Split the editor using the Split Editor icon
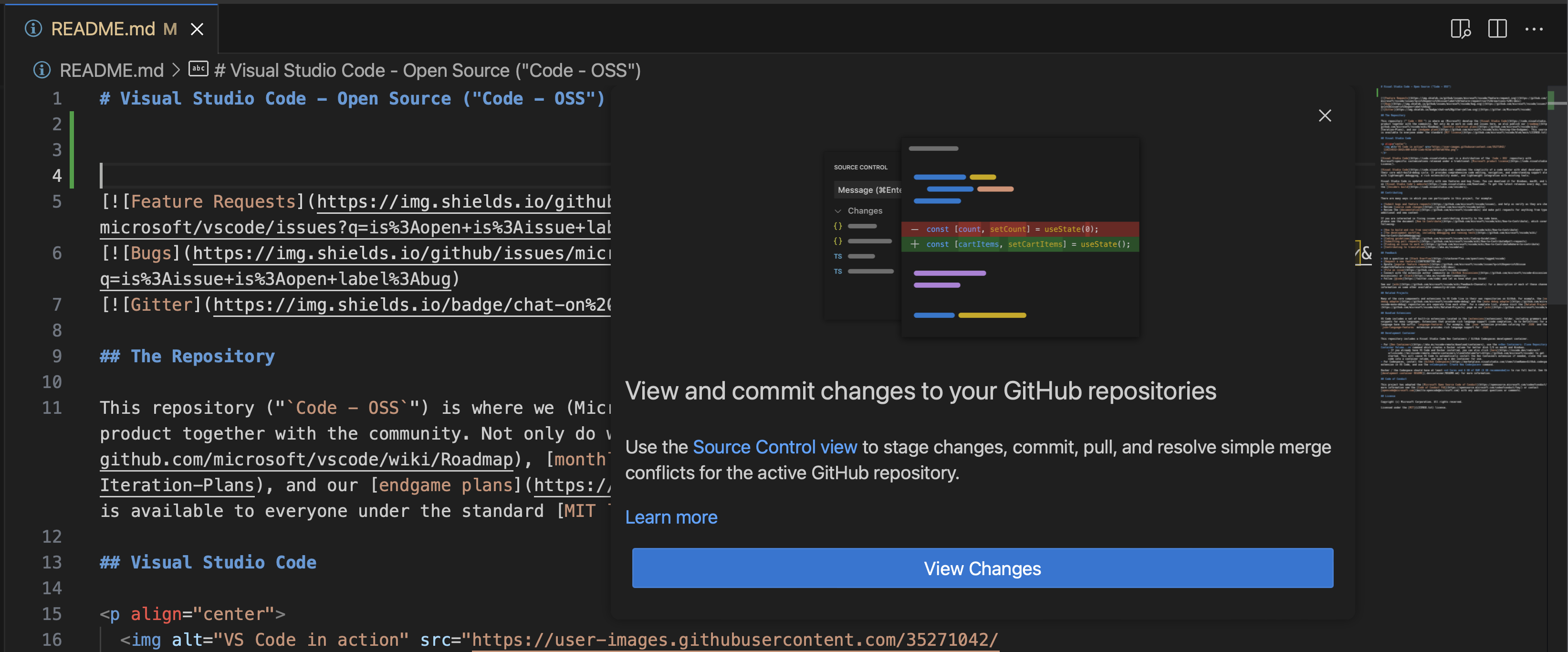The width and height of the screenshot is (1568, 652). [x=1497, y=29]
